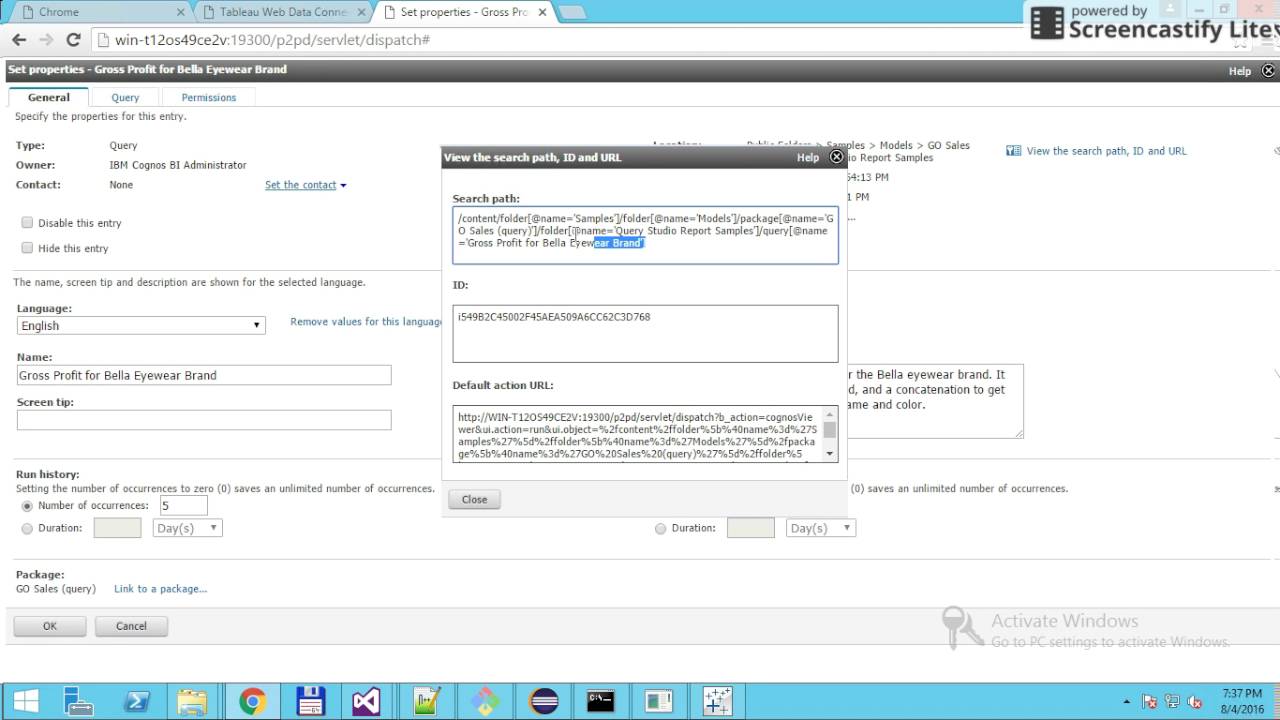
Task: Click Close in the search path dialog
Action: [x=474, y=499]
